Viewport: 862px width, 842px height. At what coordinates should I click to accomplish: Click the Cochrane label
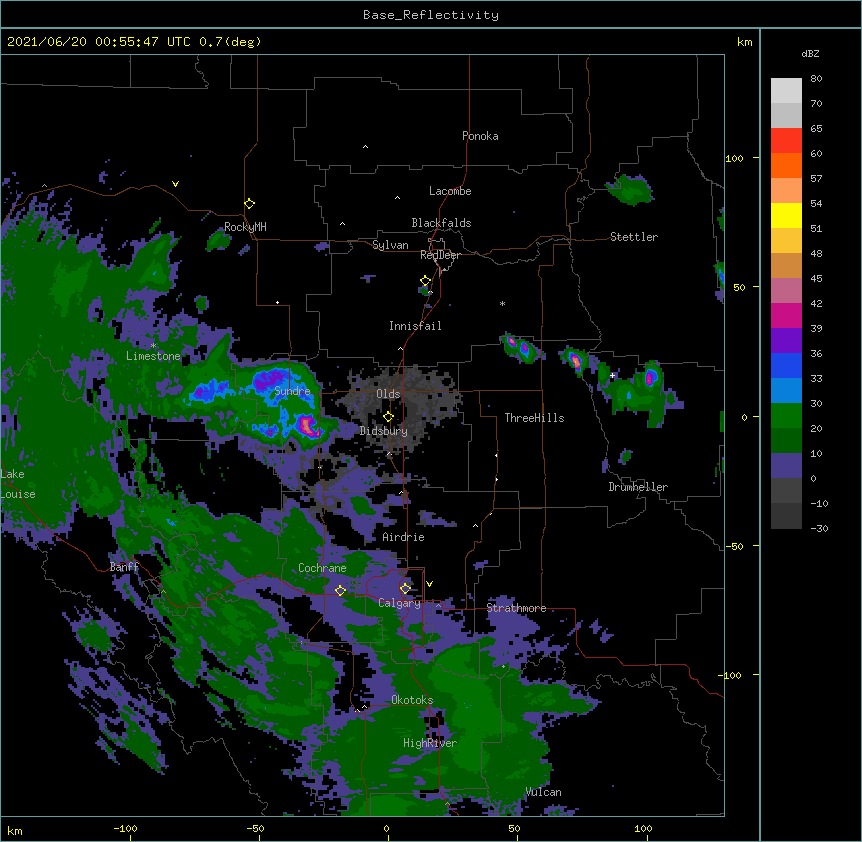click(x=322, y=568)
